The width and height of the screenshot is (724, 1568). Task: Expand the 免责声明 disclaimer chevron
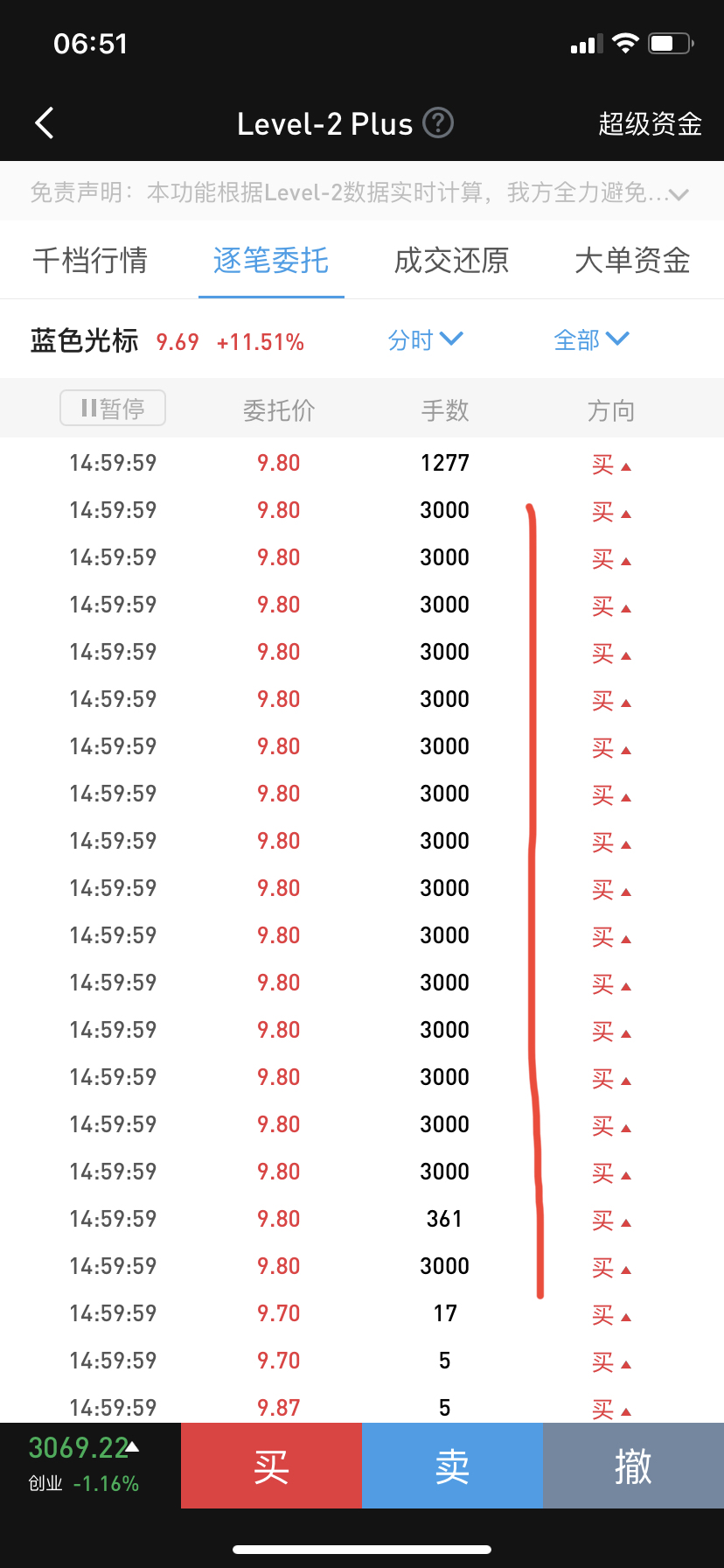coord(679,194)
